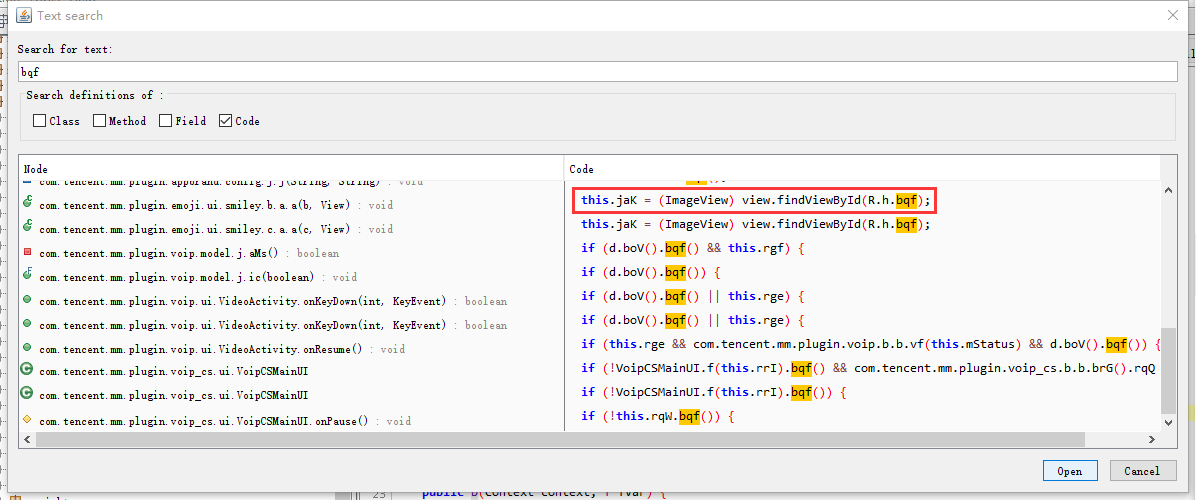The image size is (1196, 500).
Task: Click the results scrollbar up arrow
Action: pyautogui.click(x=1168, y=190)
